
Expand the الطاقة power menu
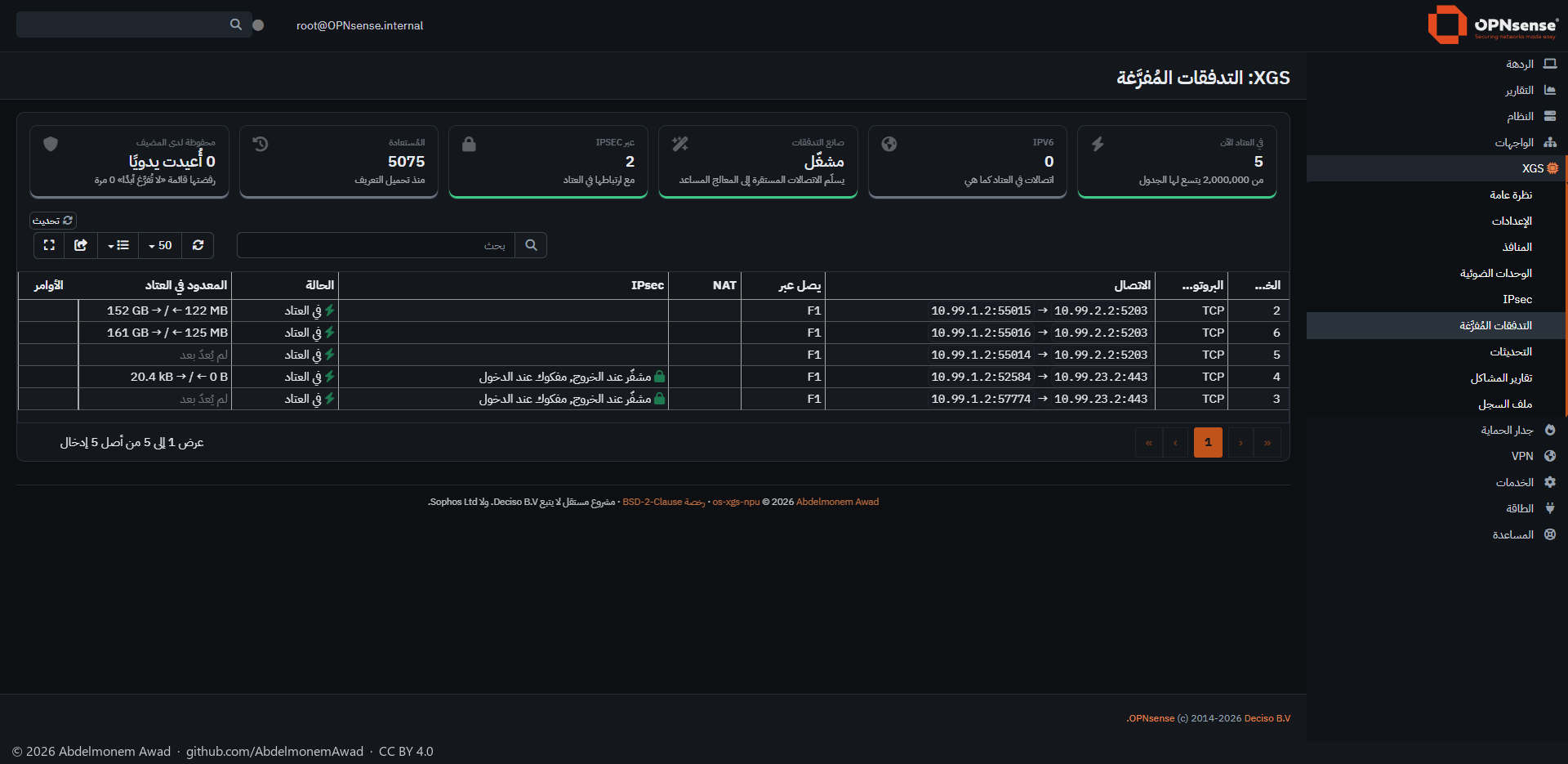click(x=1437, y=508)
